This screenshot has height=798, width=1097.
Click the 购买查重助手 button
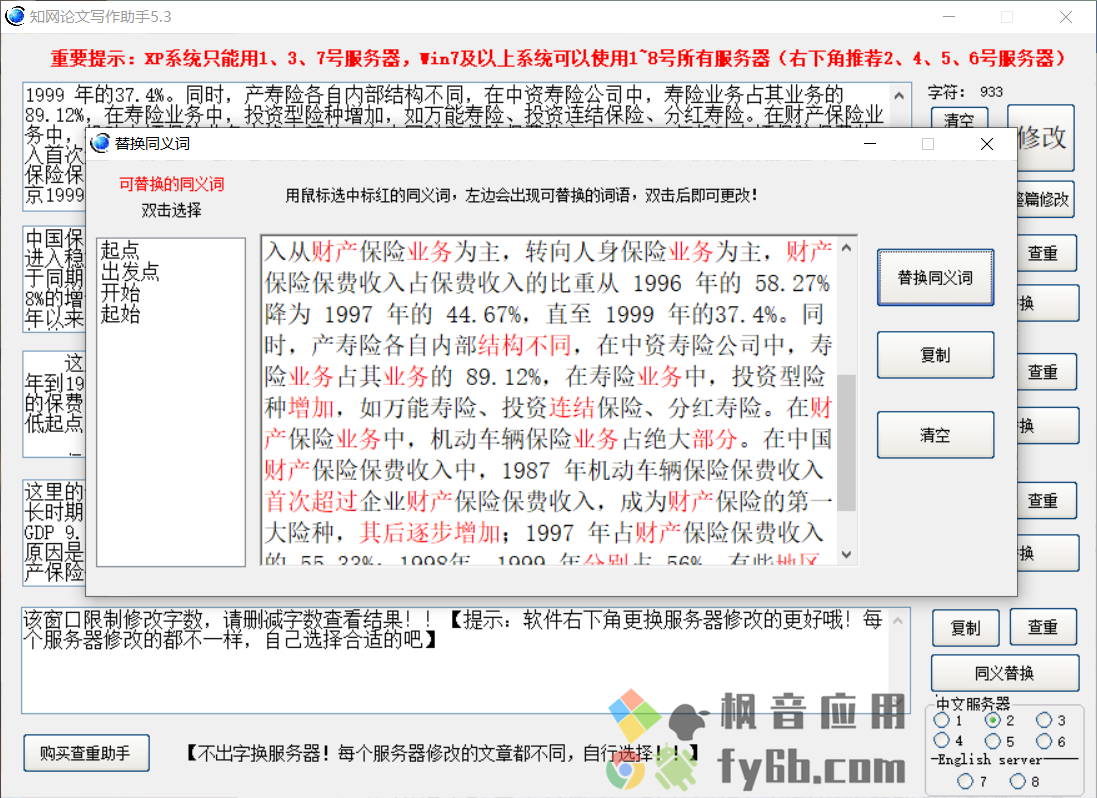click(x=86, y=753)
